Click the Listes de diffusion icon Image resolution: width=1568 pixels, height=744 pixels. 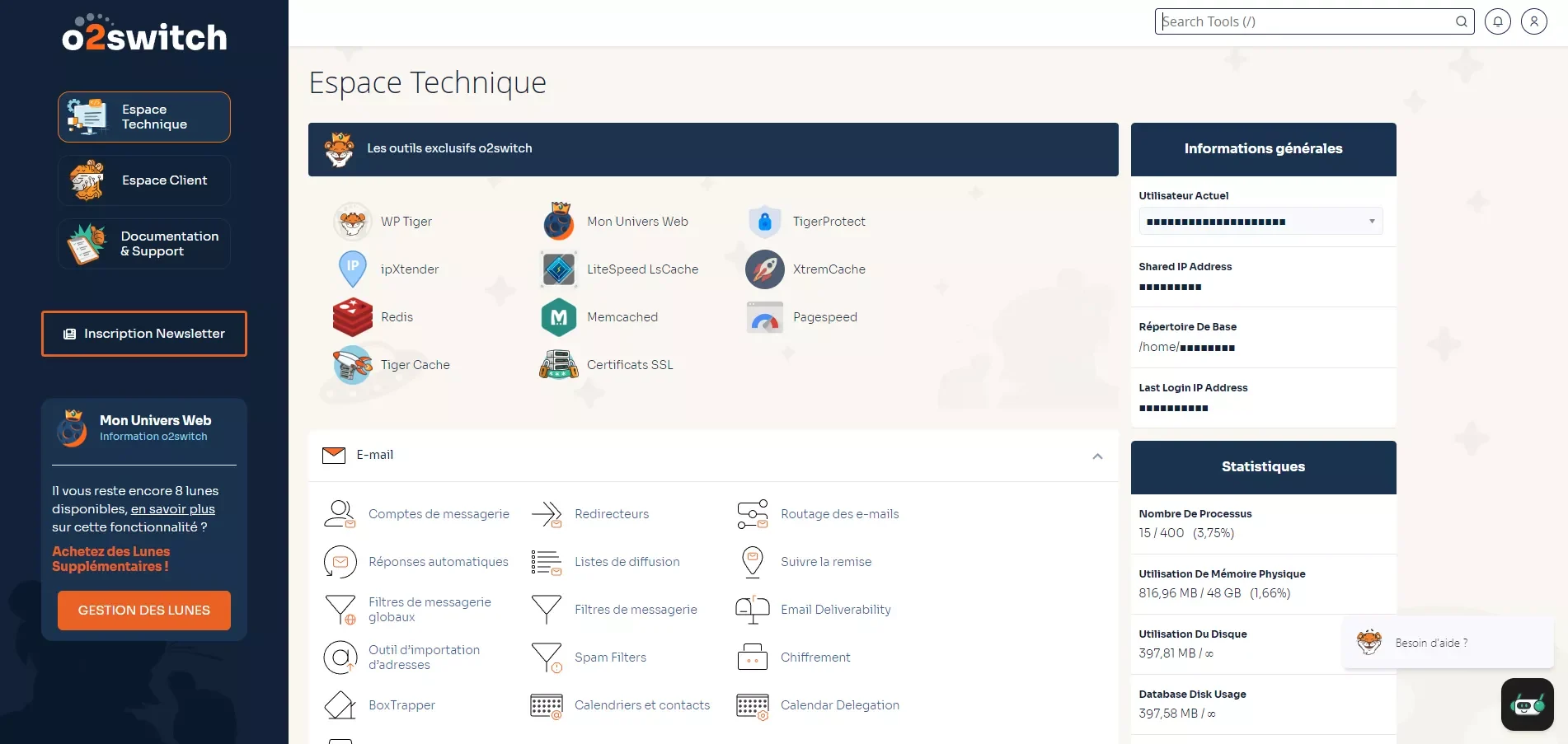(547, 562)
